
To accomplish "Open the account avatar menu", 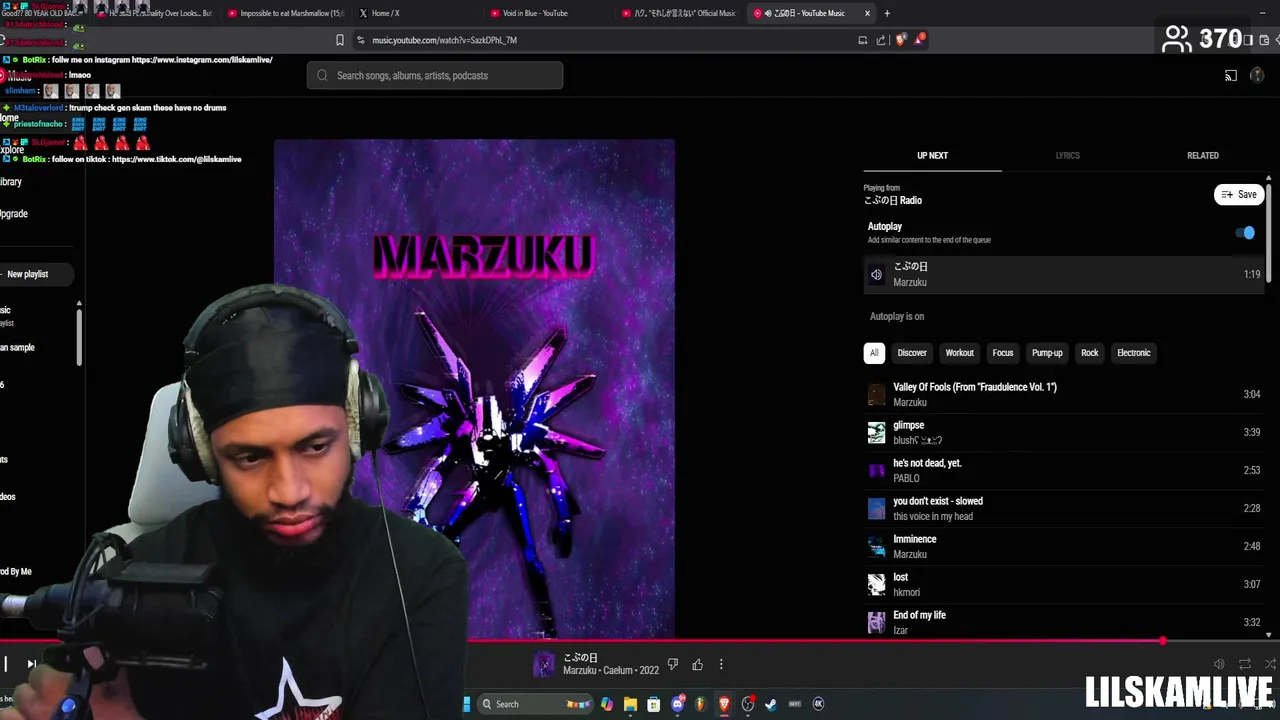I will (1257, 76).
